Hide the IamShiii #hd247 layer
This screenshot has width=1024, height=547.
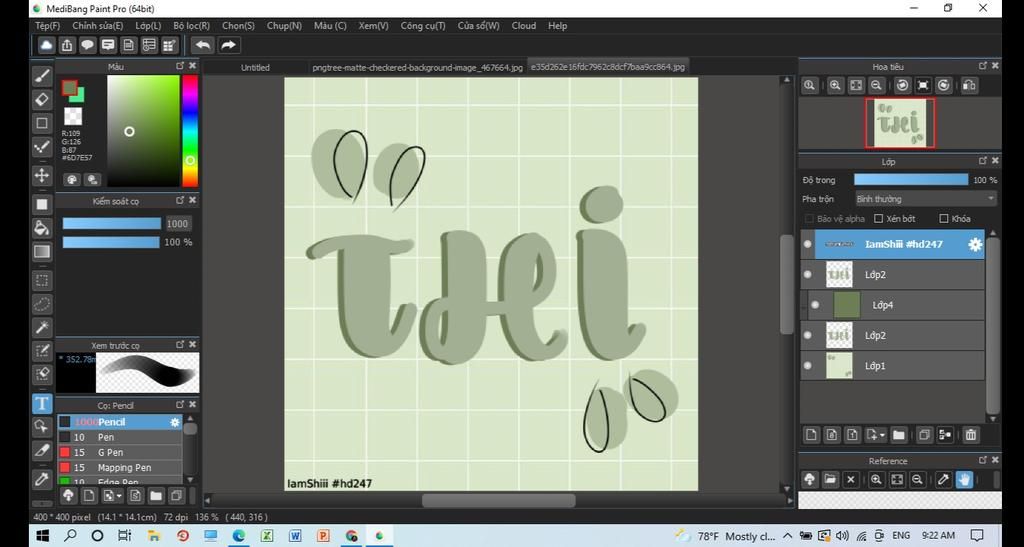pos(808,244)
